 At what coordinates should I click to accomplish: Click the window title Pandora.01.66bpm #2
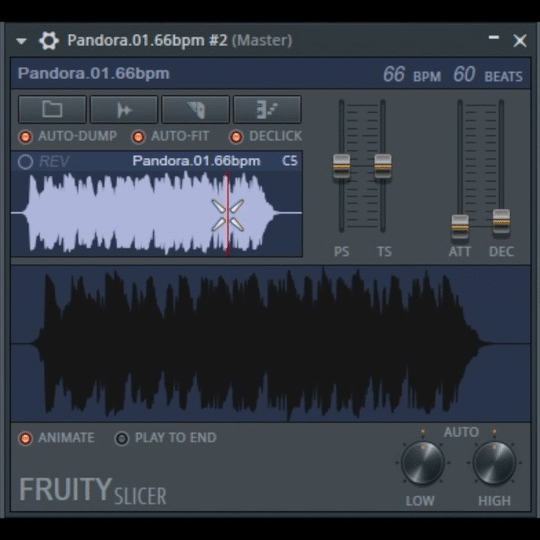[147, 40]
